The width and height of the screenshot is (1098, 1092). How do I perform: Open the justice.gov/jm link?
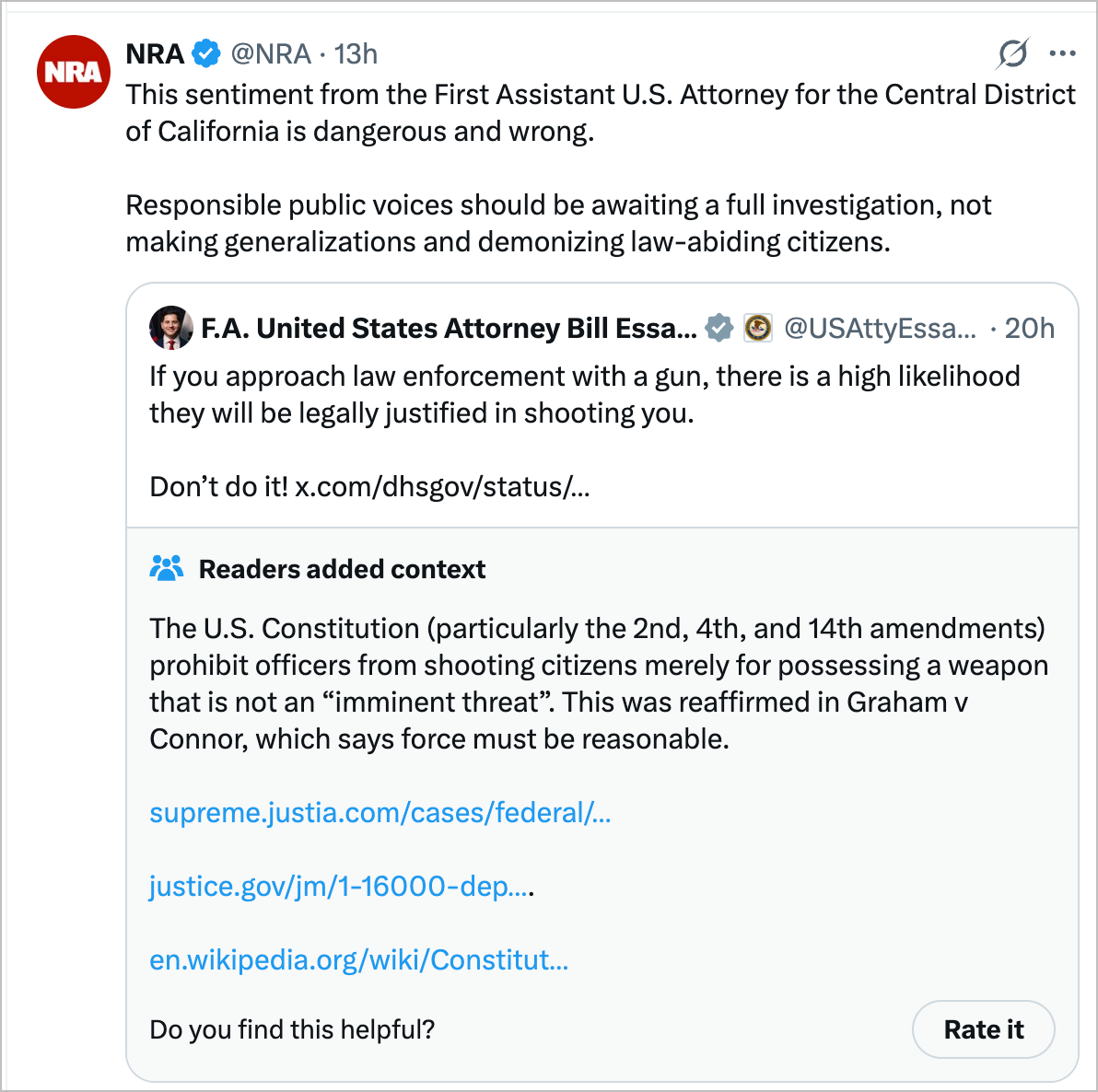click(x=339, y=887)
